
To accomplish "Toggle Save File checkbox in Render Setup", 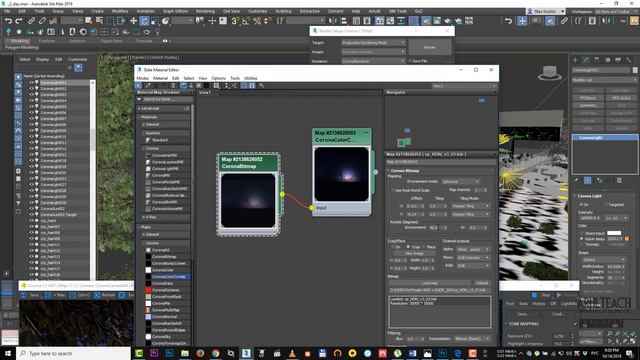I will 410,61.
